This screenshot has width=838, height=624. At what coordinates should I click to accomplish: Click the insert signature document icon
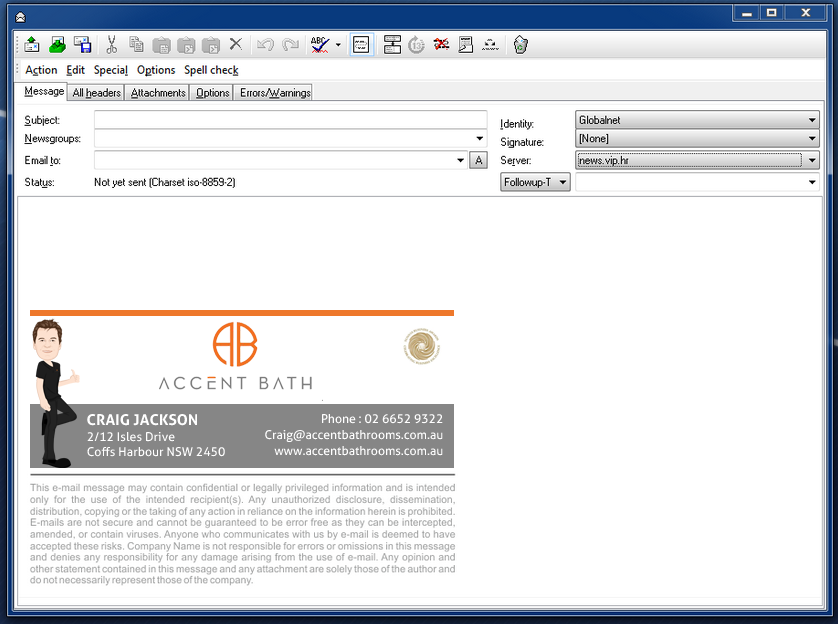(465, 45)
